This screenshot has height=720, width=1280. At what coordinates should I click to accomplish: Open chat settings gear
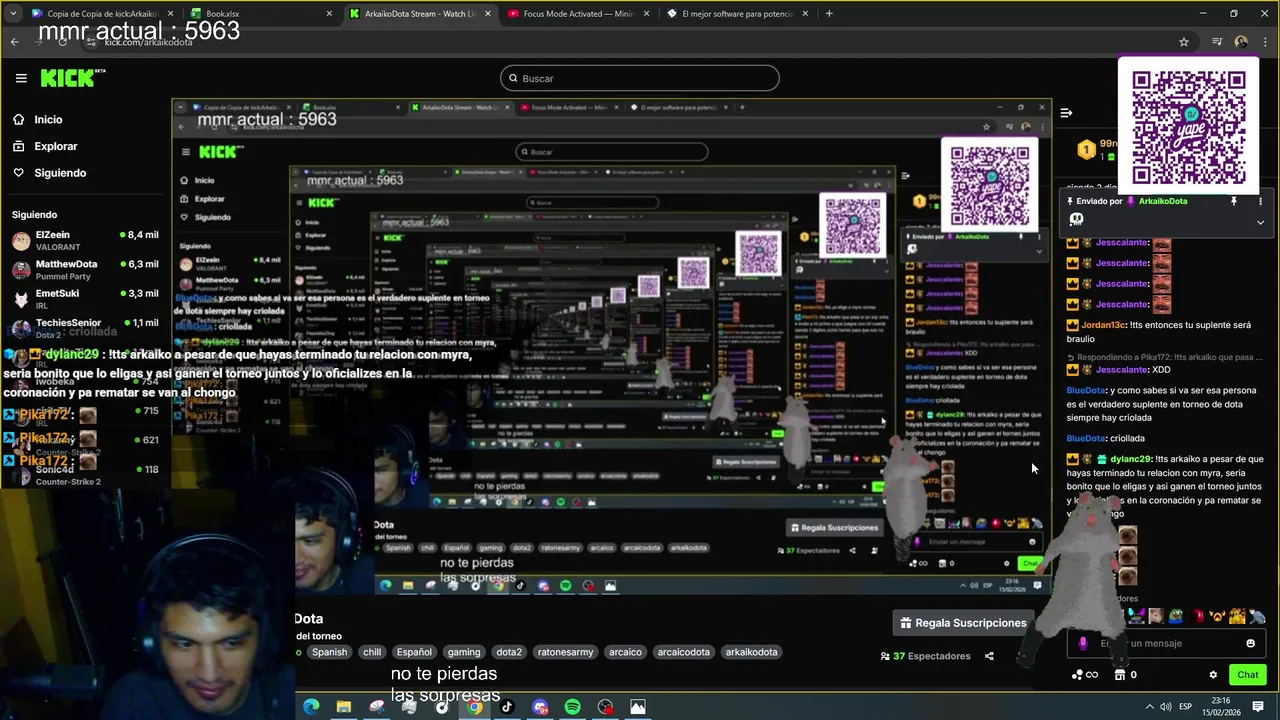point(1213,675)
